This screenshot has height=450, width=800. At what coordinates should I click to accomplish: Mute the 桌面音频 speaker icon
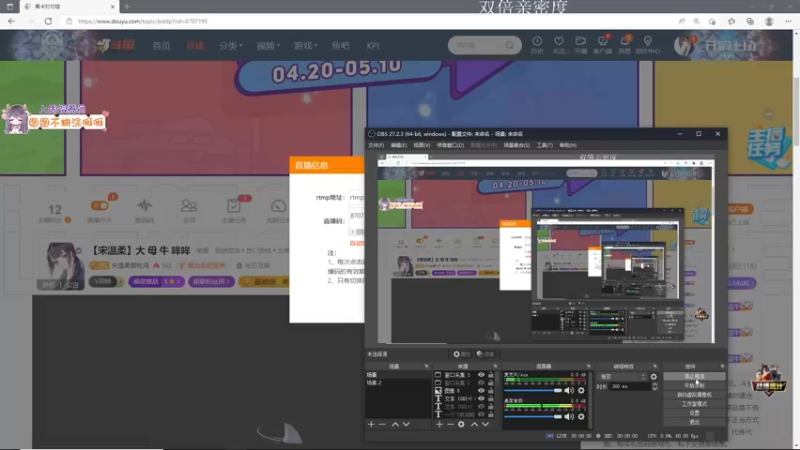[x=569, y=417]
